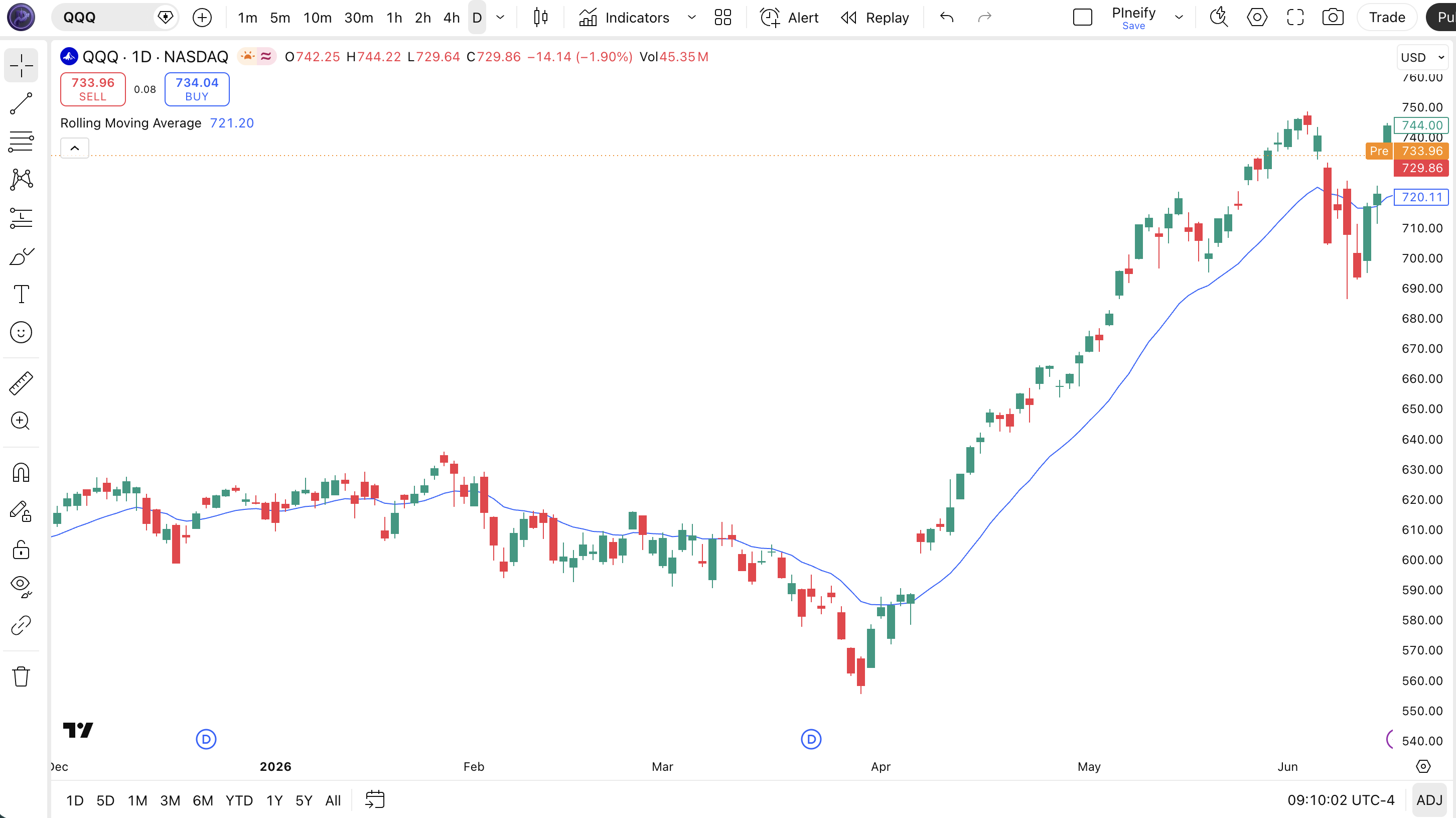
Task: Set range to All
Action: point(333,800)
